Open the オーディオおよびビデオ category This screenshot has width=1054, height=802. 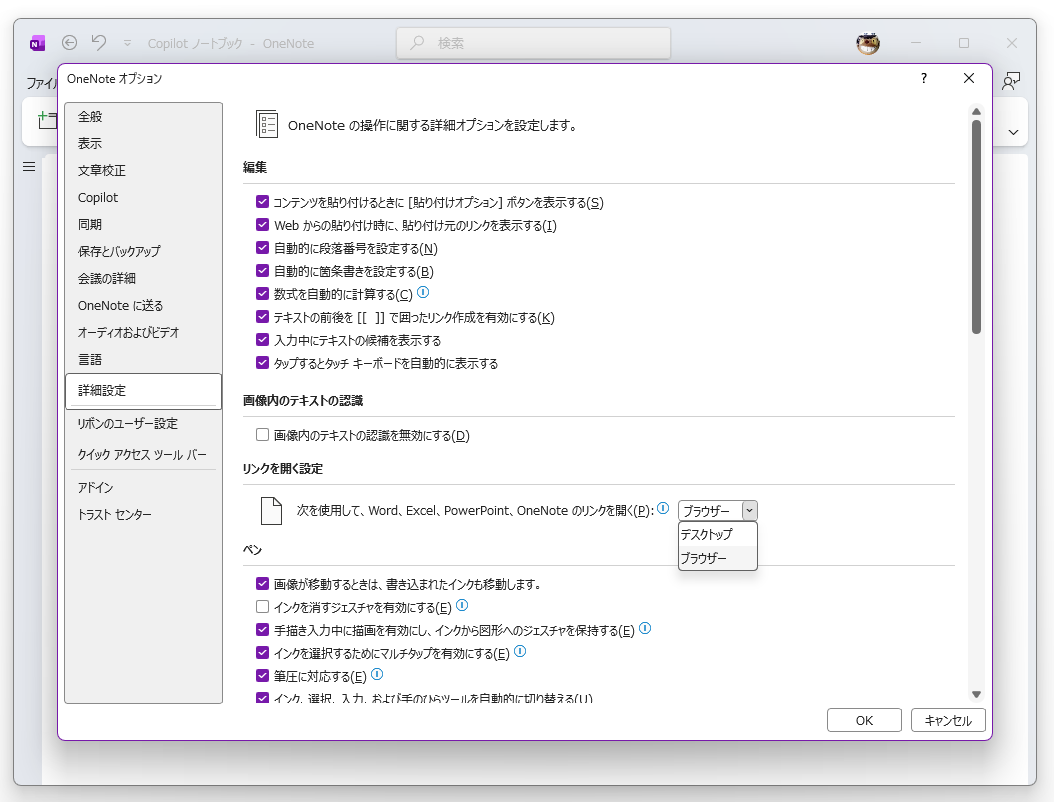pyautogui.click(x=143, y=332)
